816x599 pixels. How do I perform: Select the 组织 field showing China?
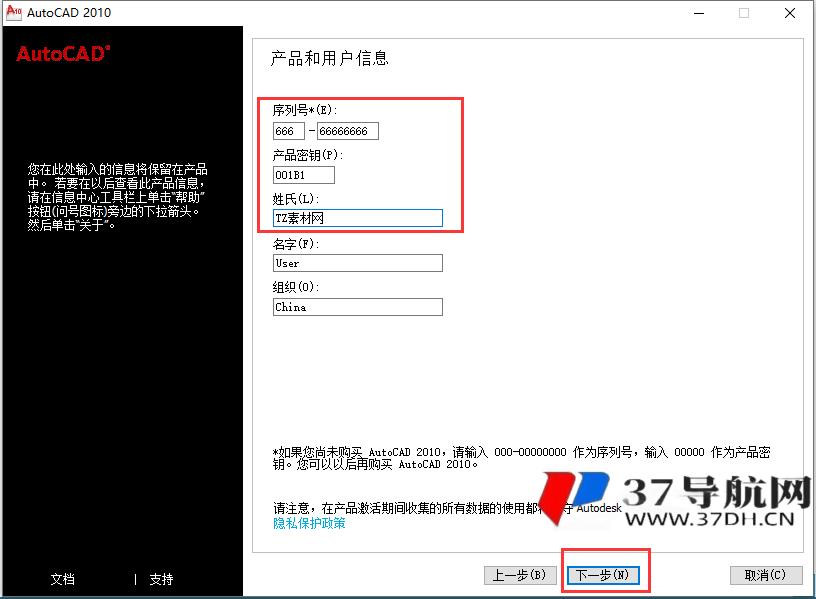pyautogui.click(x=357, y=307)
